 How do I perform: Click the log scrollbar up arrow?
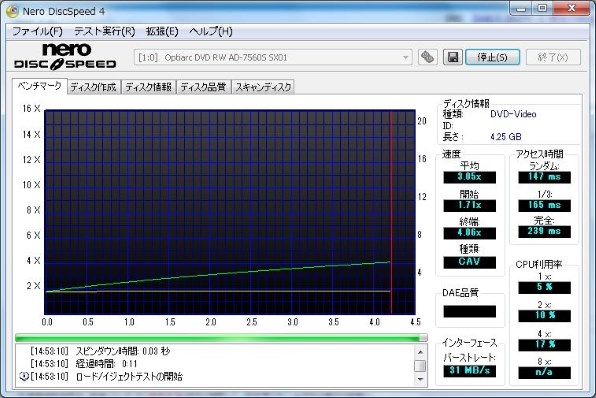420,352
